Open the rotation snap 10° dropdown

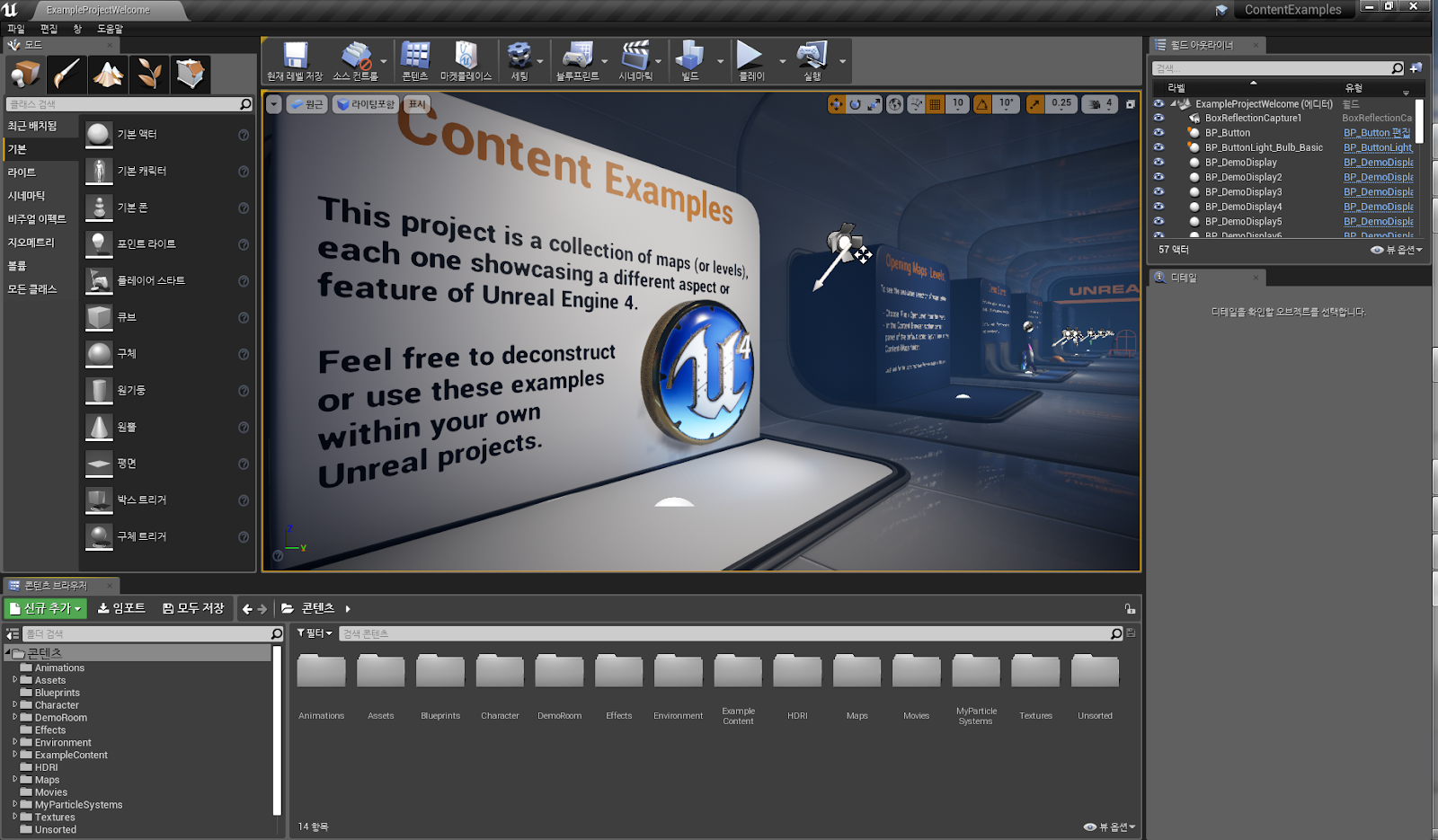coord(1006,104)
